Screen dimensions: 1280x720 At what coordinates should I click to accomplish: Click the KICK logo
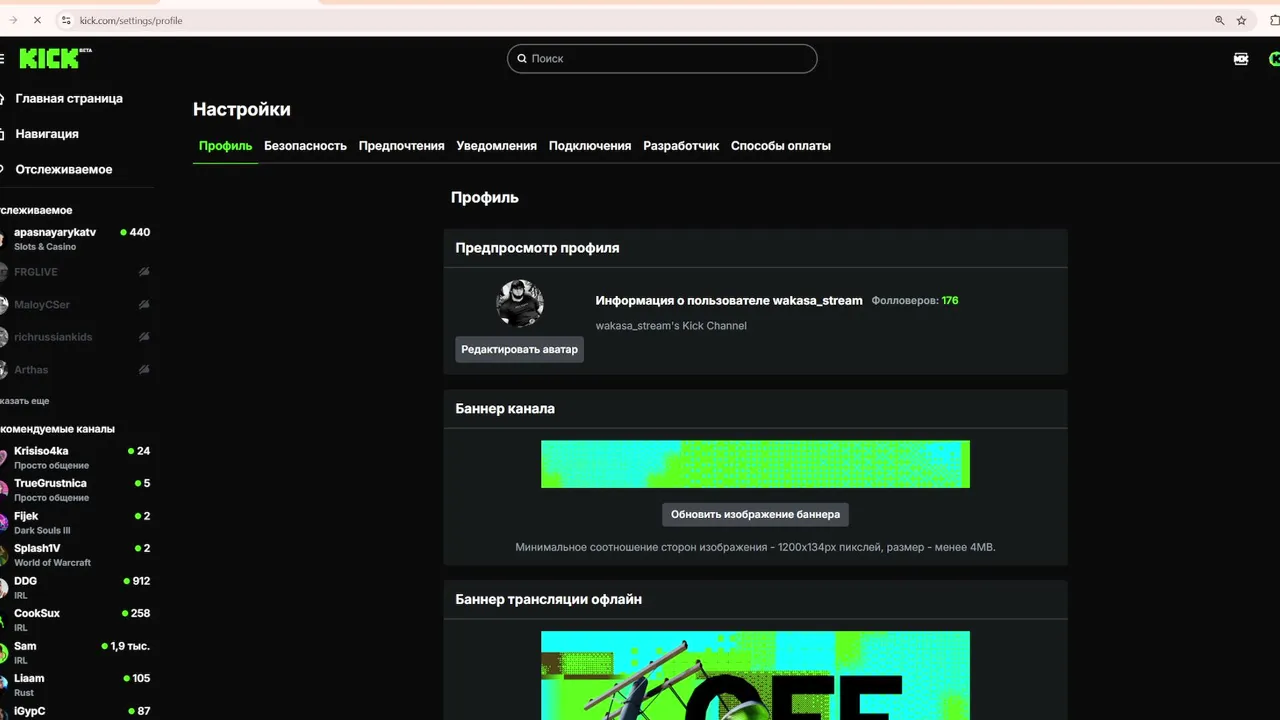tap(55, 58)
